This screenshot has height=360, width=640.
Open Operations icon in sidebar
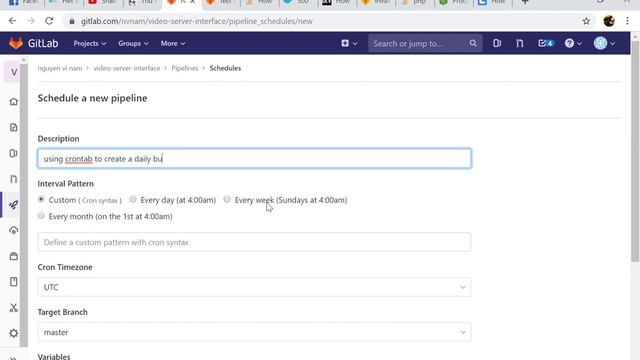(13, 230)
